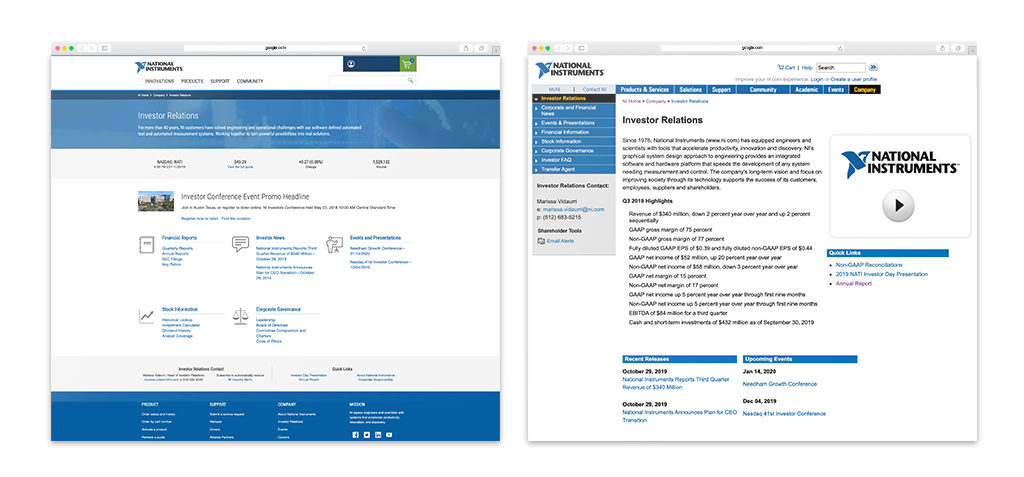Click the Login link in right window
The image size is (1024, 477).
[816, 79]
